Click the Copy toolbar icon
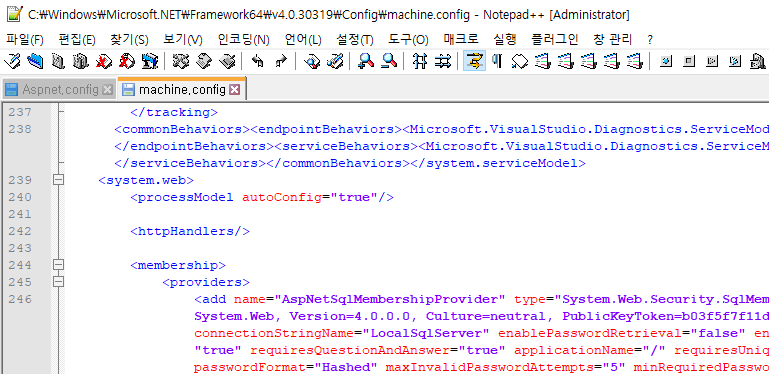Screen dimensions: 769x374 click(204, 61)
